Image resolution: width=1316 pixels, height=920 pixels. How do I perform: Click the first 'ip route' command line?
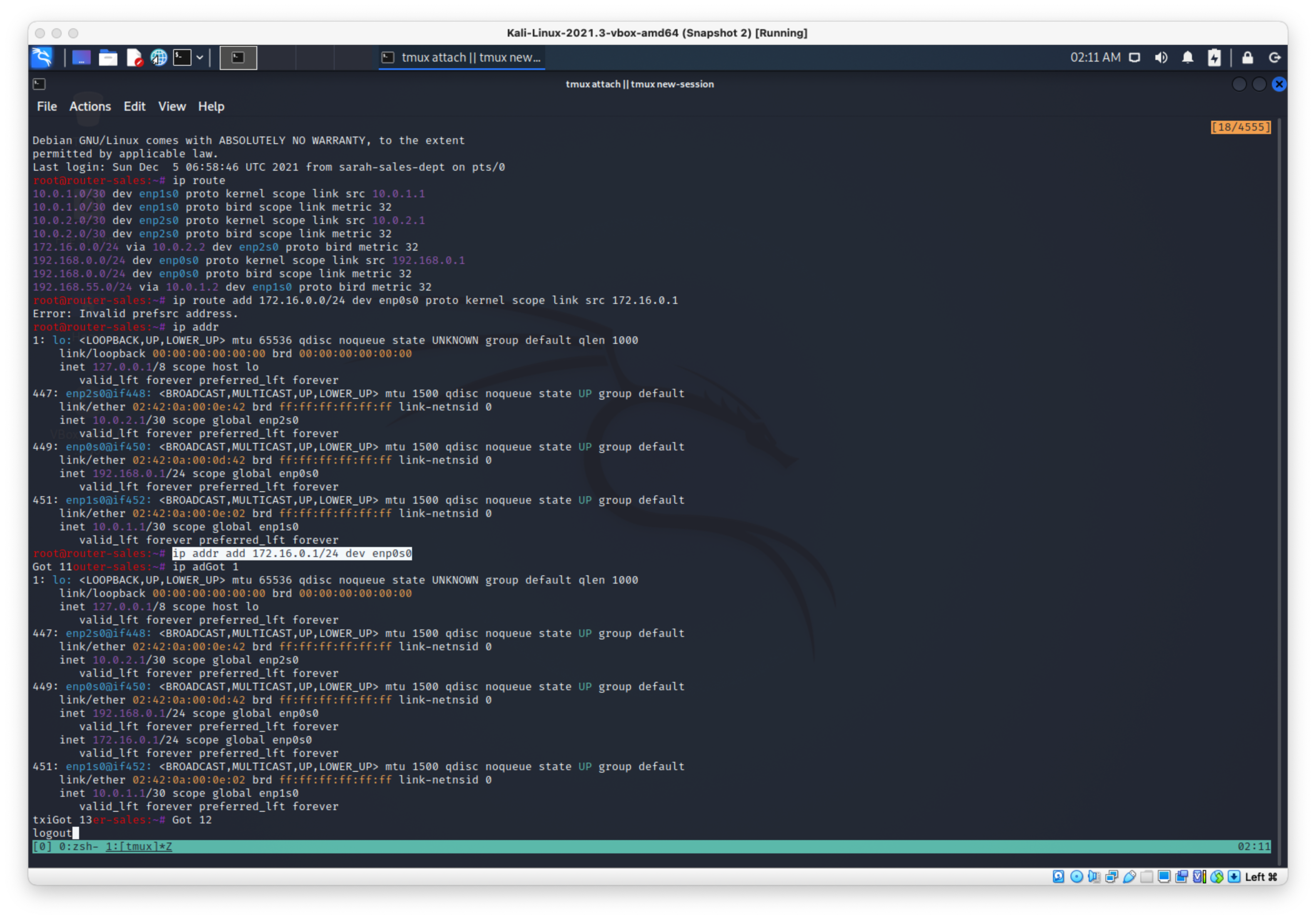click(x=129, y=181)
